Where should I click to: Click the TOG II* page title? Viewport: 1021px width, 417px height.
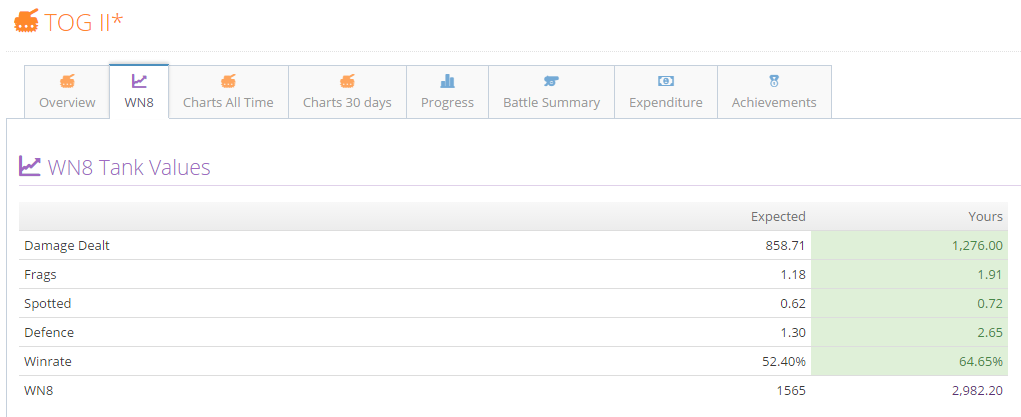coord(84,22)
